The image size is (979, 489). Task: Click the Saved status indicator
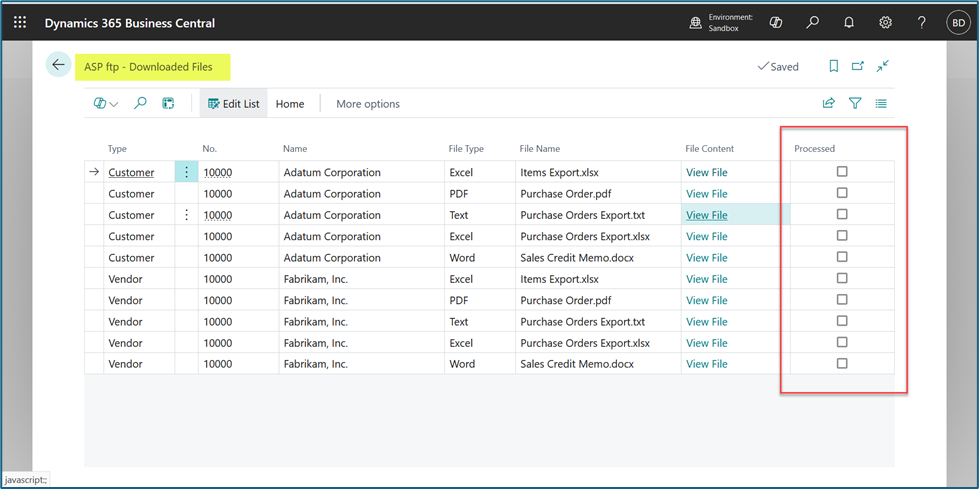pos(777,66)
